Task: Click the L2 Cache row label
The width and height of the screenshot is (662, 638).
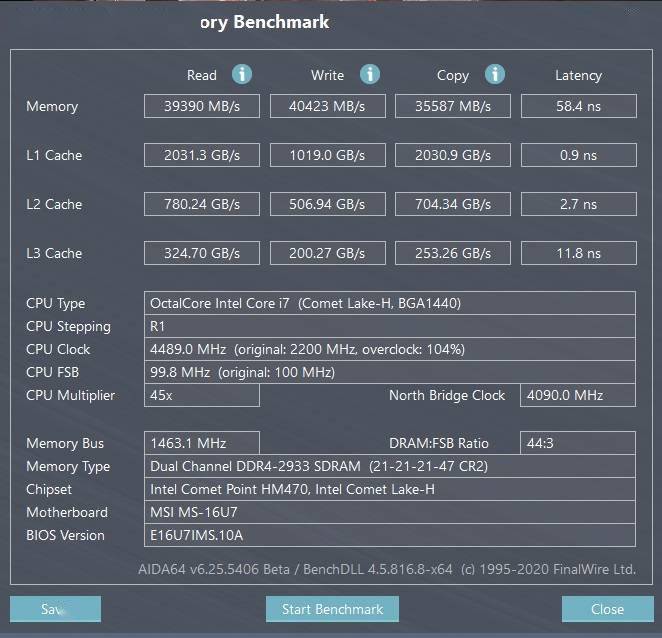Action: 54,204
